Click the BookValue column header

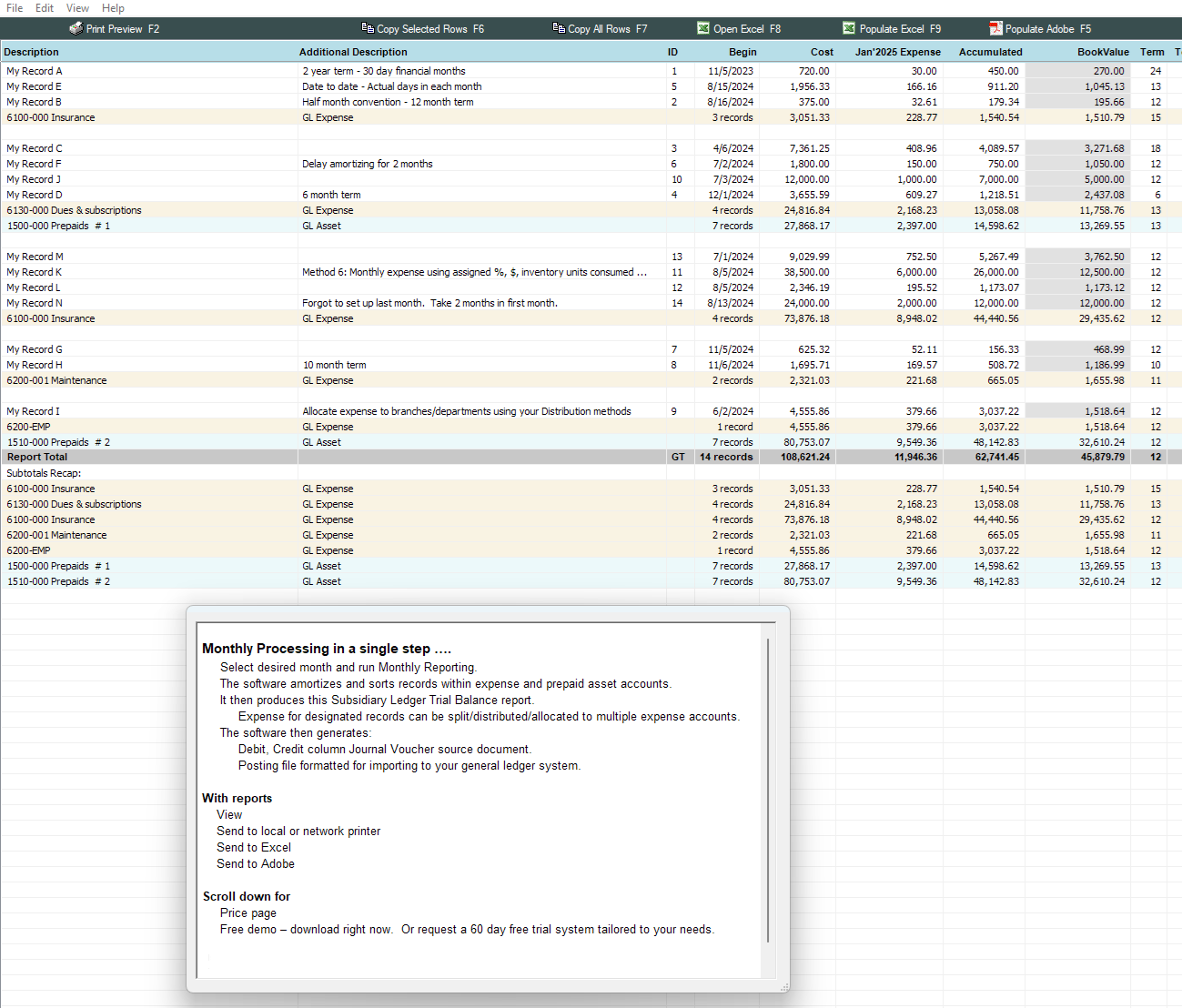tap(1103, 52)
